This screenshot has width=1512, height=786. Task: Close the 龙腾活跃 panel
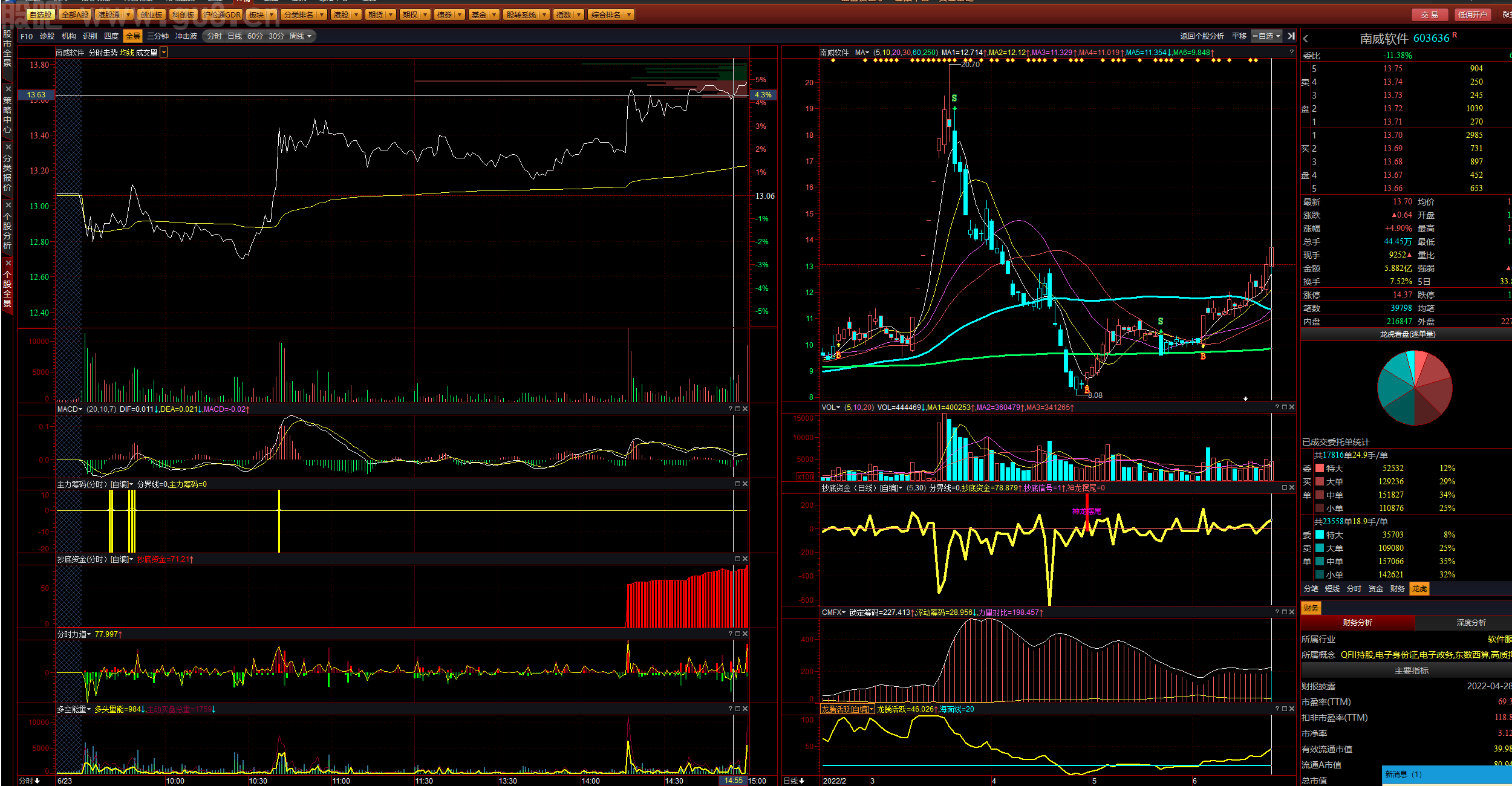pos(1292,709)
